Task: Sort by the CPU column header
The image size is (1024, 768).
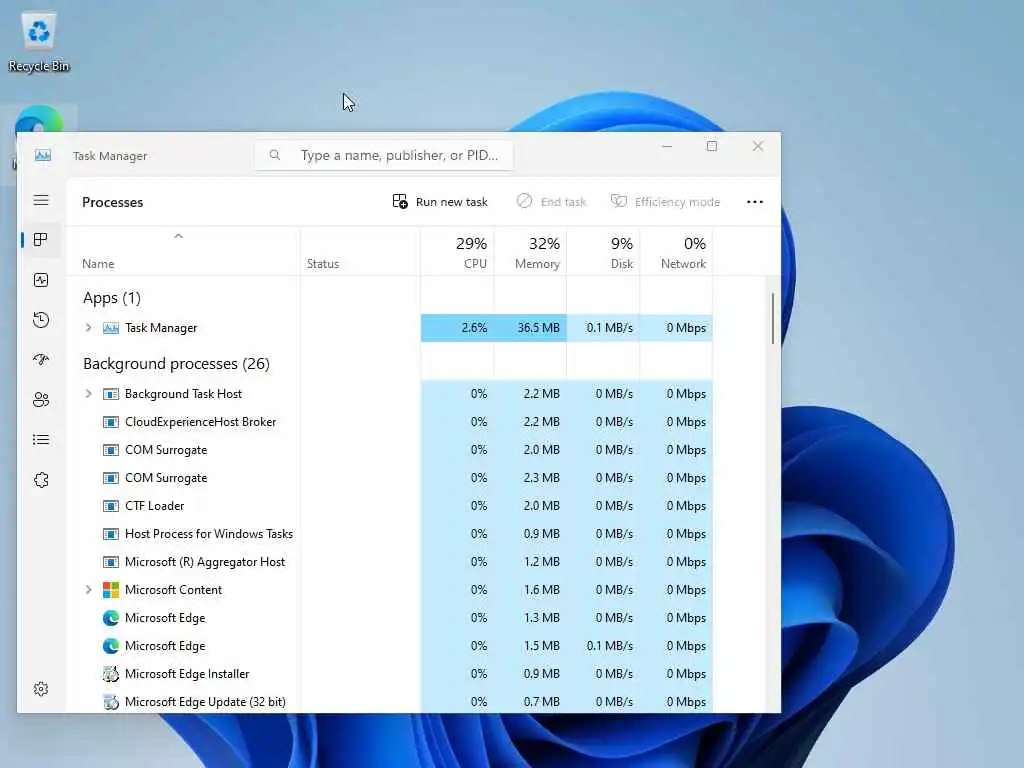Action: click(x=458, y=252)
